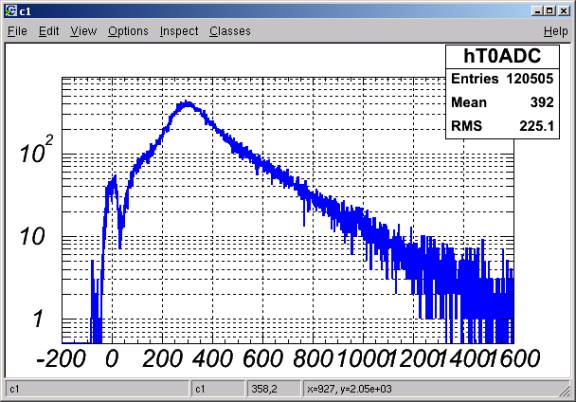This screenshot has height=402, width=576.
Task: Close the c1 canvas window
Action: coord(564,11)
